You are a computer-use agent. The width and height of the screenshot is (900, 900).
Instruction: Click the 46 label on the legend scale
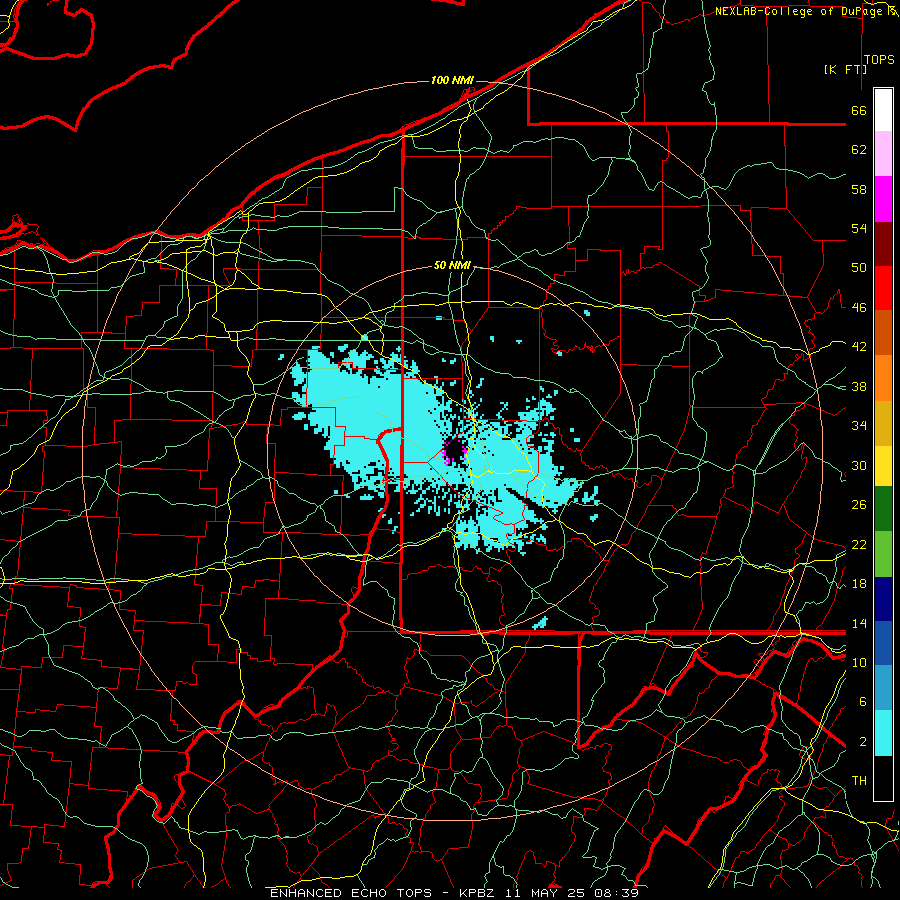tap(859, 308)
